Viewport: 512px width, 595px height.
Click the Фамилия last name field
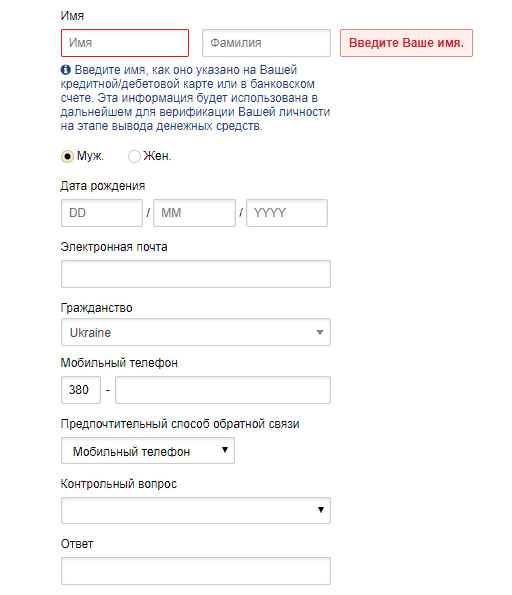266,43
